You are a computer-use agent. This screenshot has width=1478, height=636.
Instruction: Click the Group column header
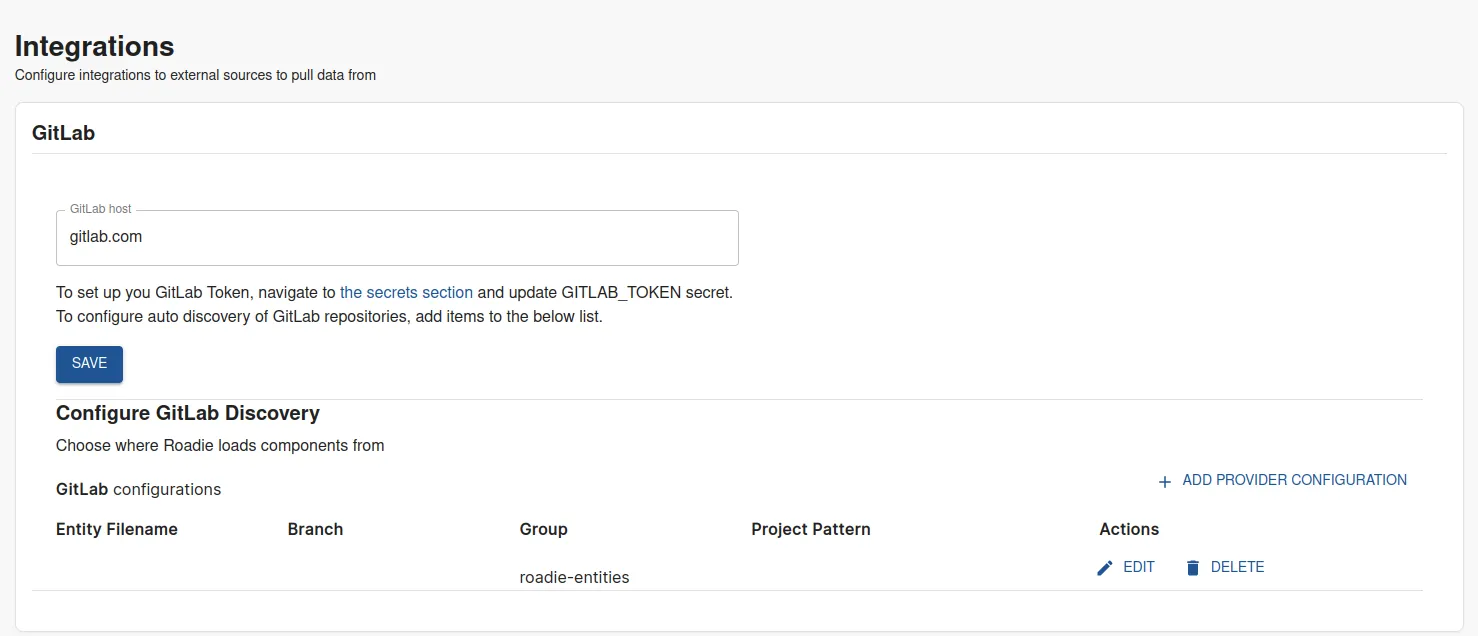pos(543,529)
